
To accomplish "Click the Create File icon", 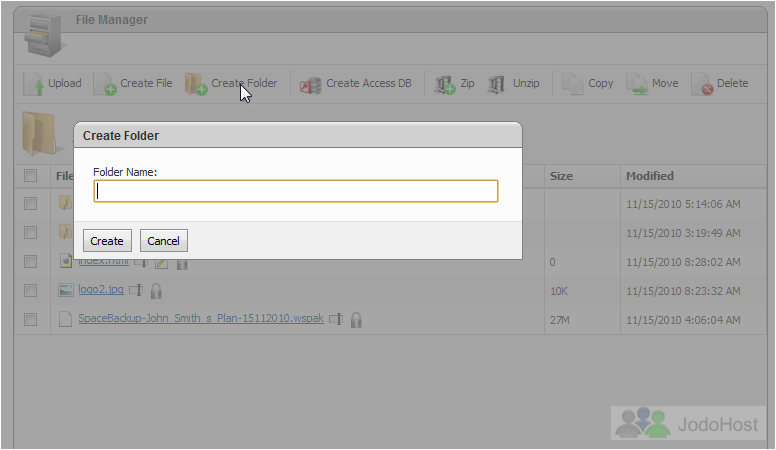I will [x=105, y=85].
